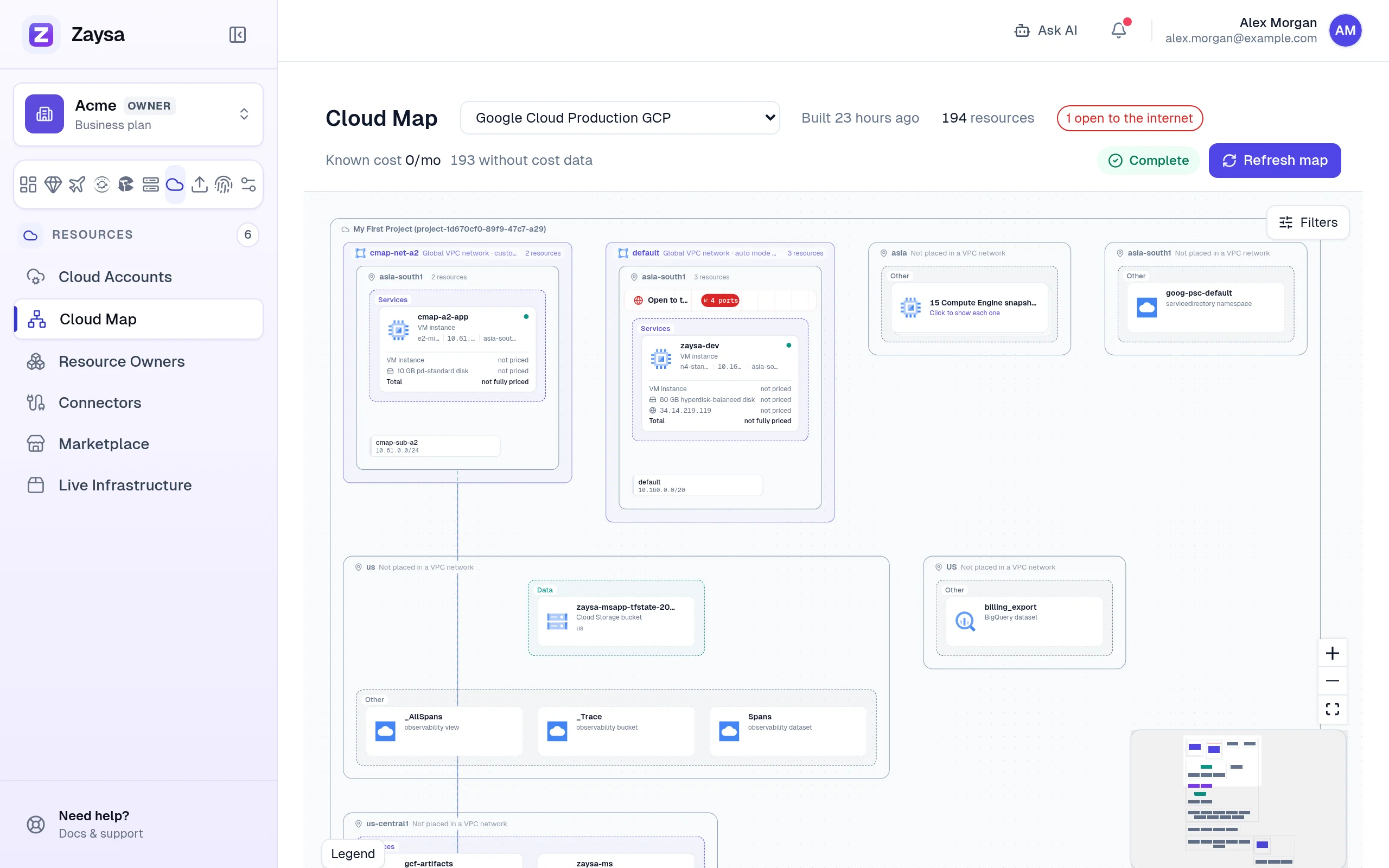Screen dimensions: 1389x868
Task: Click the goog-psc-default cloud icon
Action: (1147, 307)
